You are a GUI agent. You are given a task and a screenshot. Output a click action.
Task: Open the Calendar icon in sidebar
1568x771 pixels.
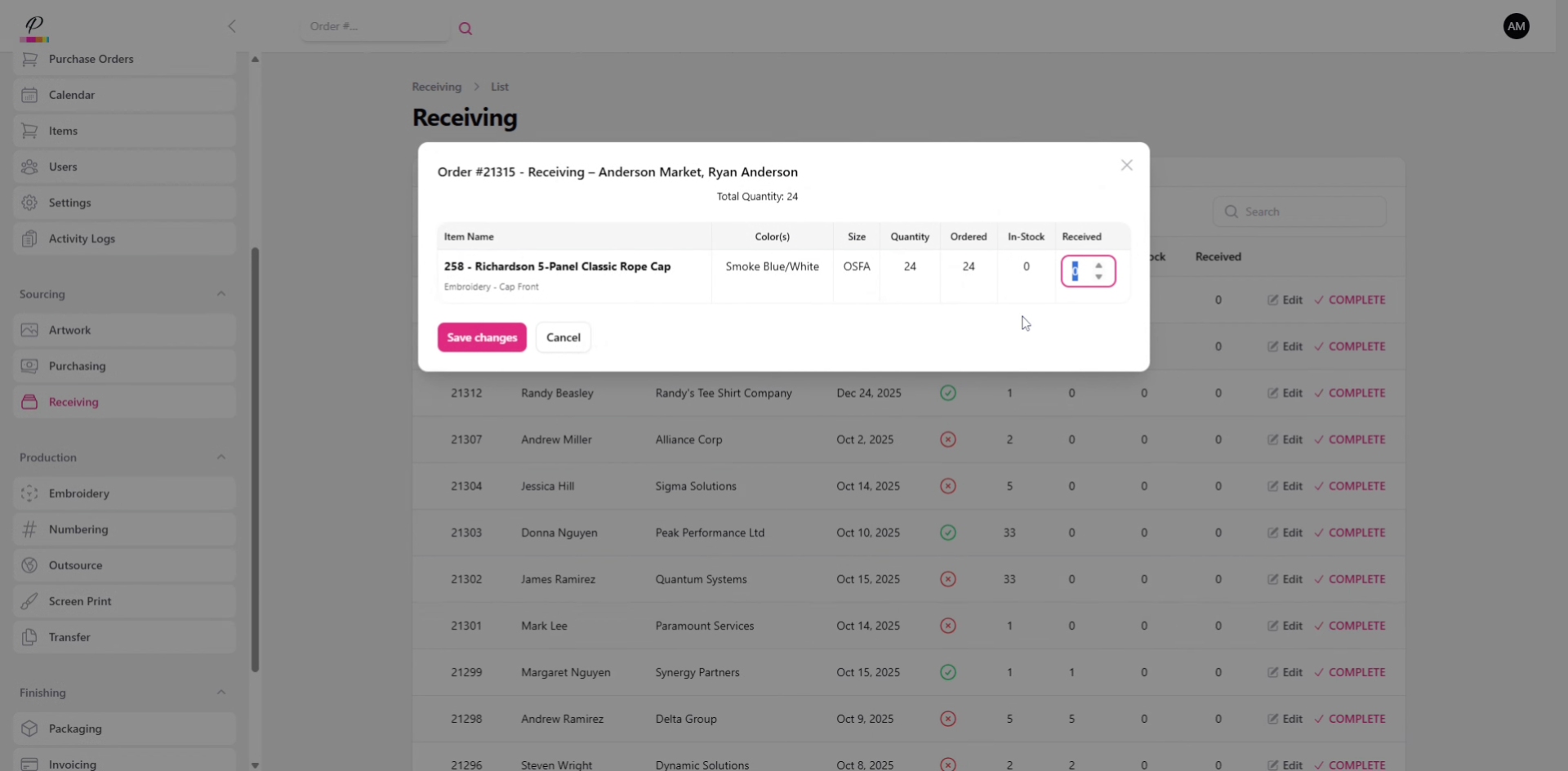[29, 95]
